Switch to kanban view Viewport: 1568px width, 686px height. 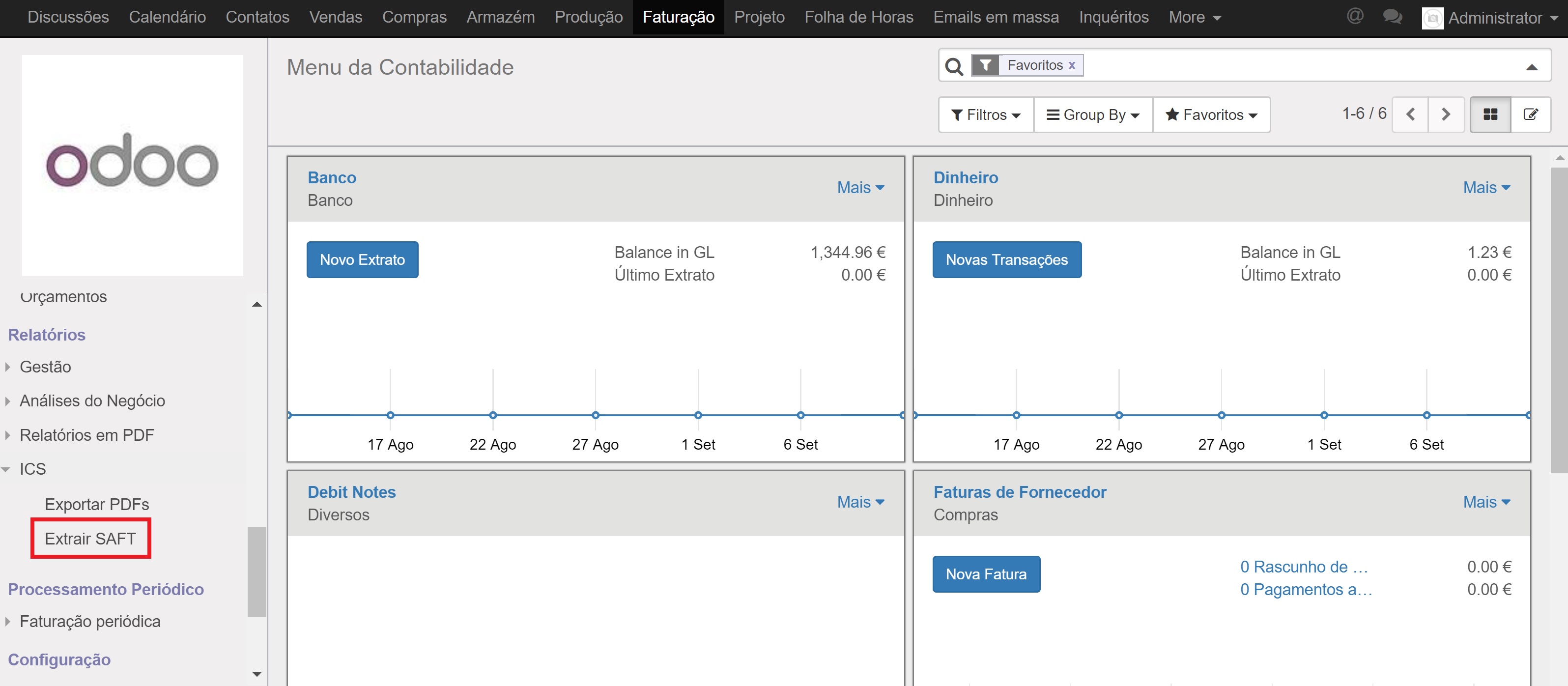[1490, 114]
